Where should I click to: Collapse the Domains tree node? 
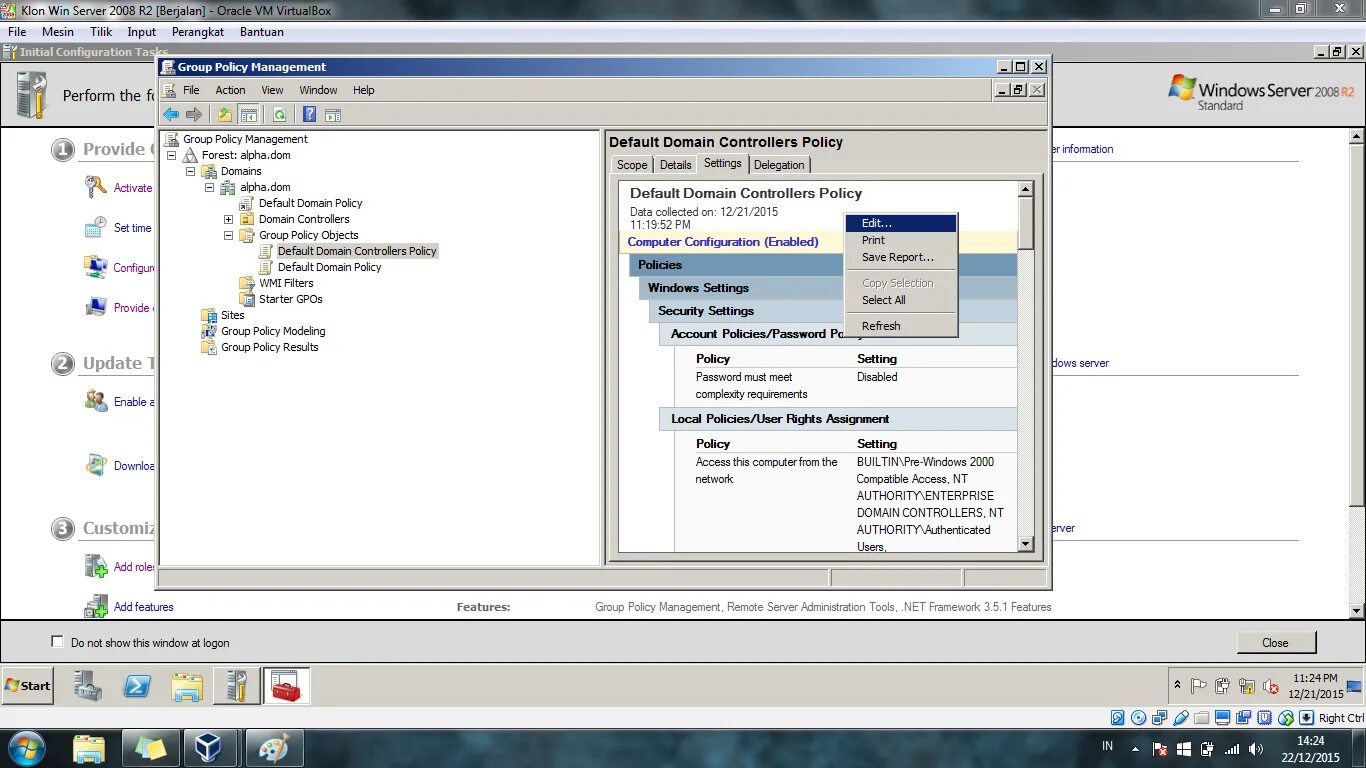click(190, 171)
